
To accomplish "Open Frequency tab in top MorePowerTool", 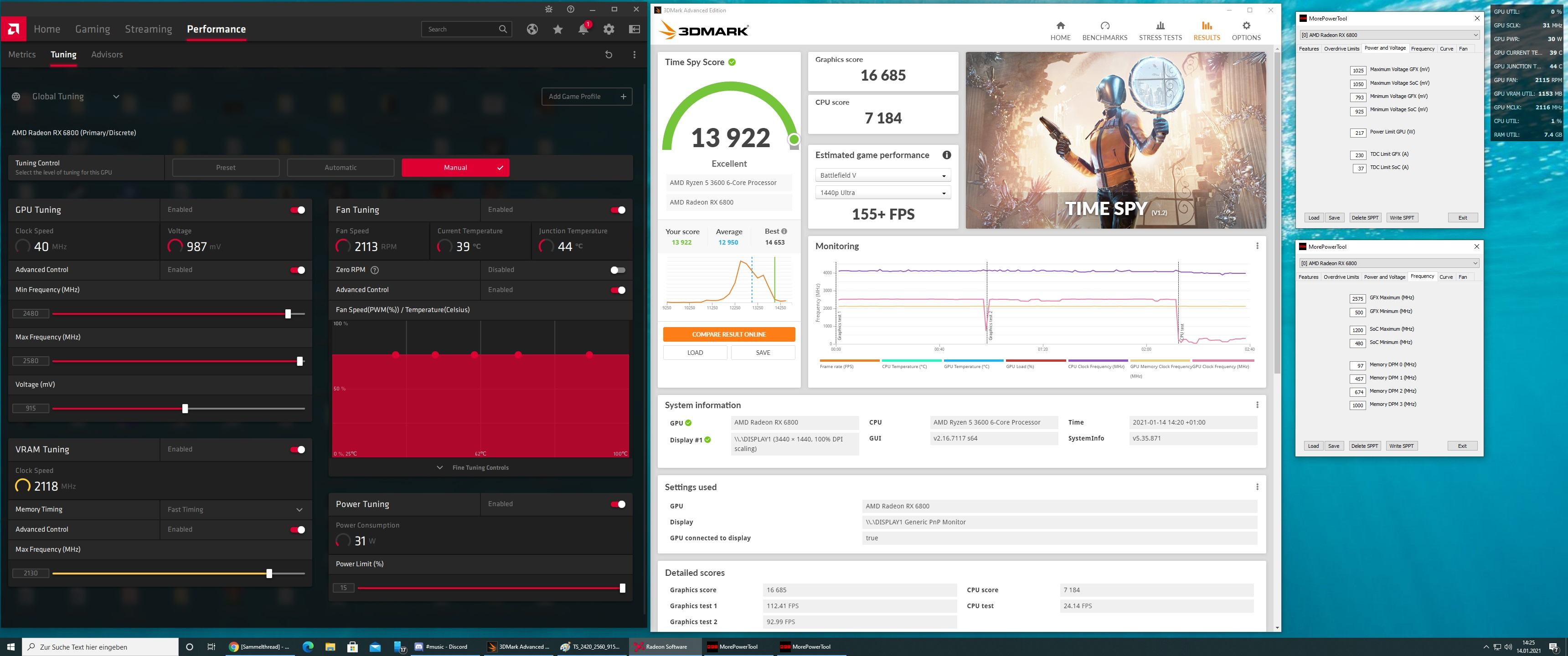I will pos(1423,49).
